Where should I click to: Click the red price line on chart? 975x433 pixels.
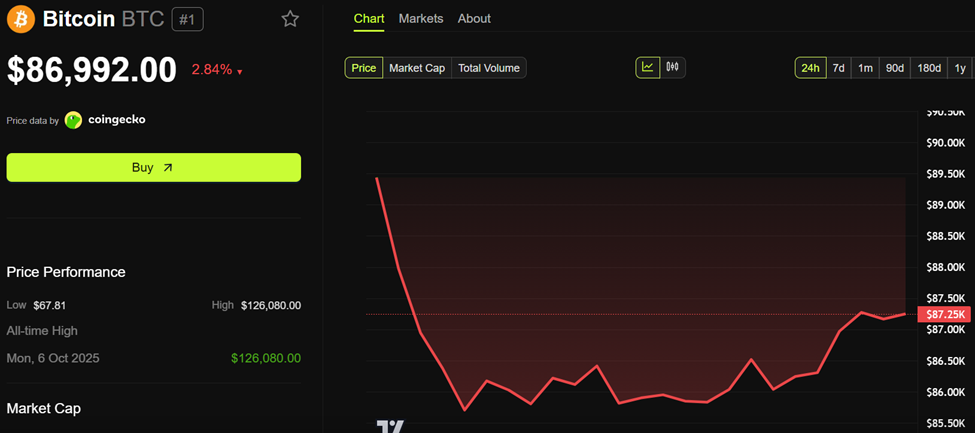point(640,397)
